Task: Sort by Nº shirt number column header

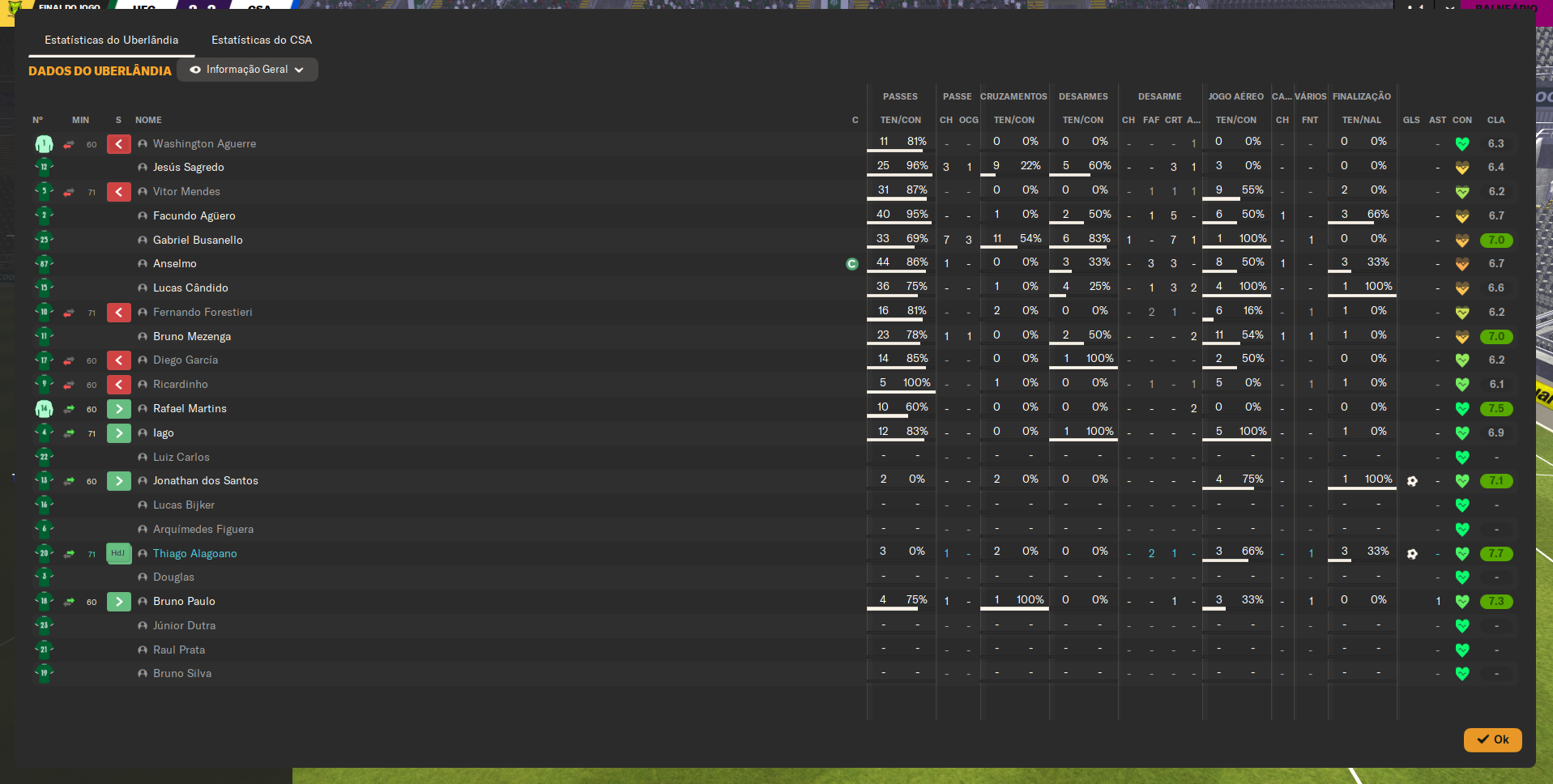Action: pyautogui.click(x=37, y=120)
